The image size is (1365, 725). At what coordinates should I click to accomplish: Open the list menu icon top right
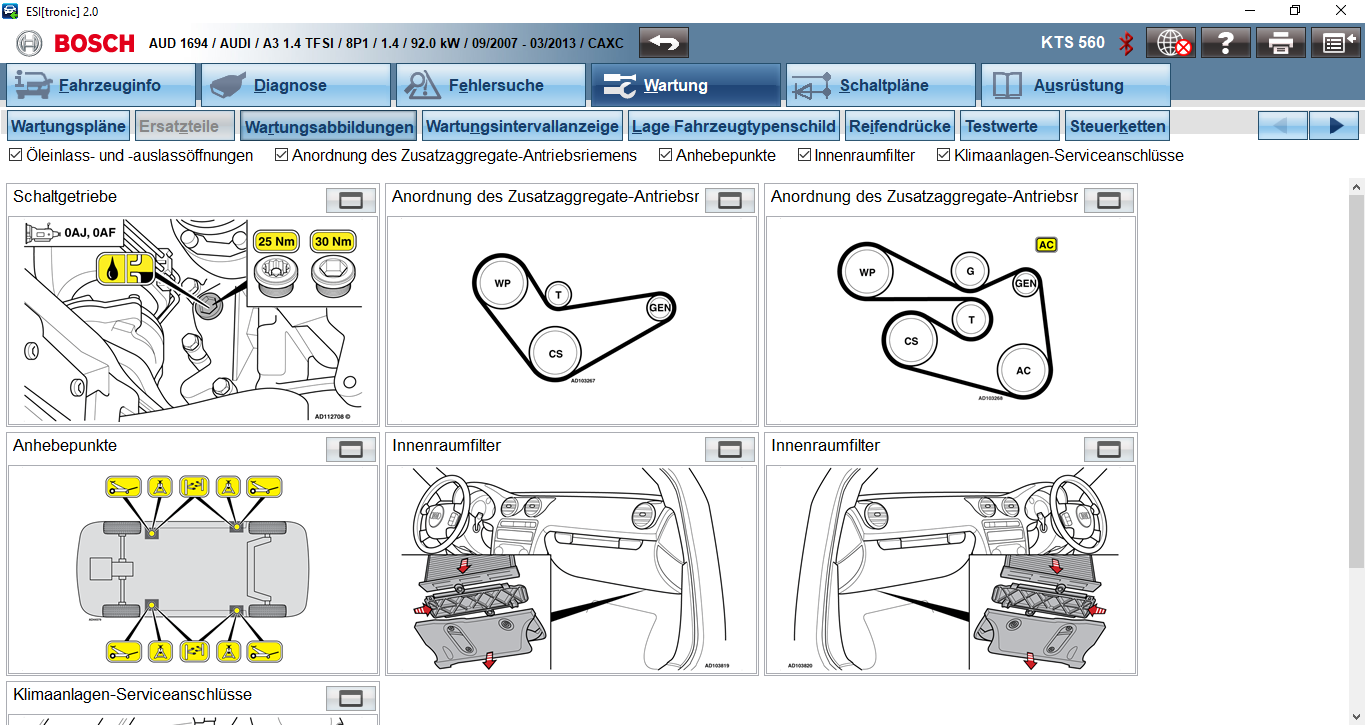1335,43
